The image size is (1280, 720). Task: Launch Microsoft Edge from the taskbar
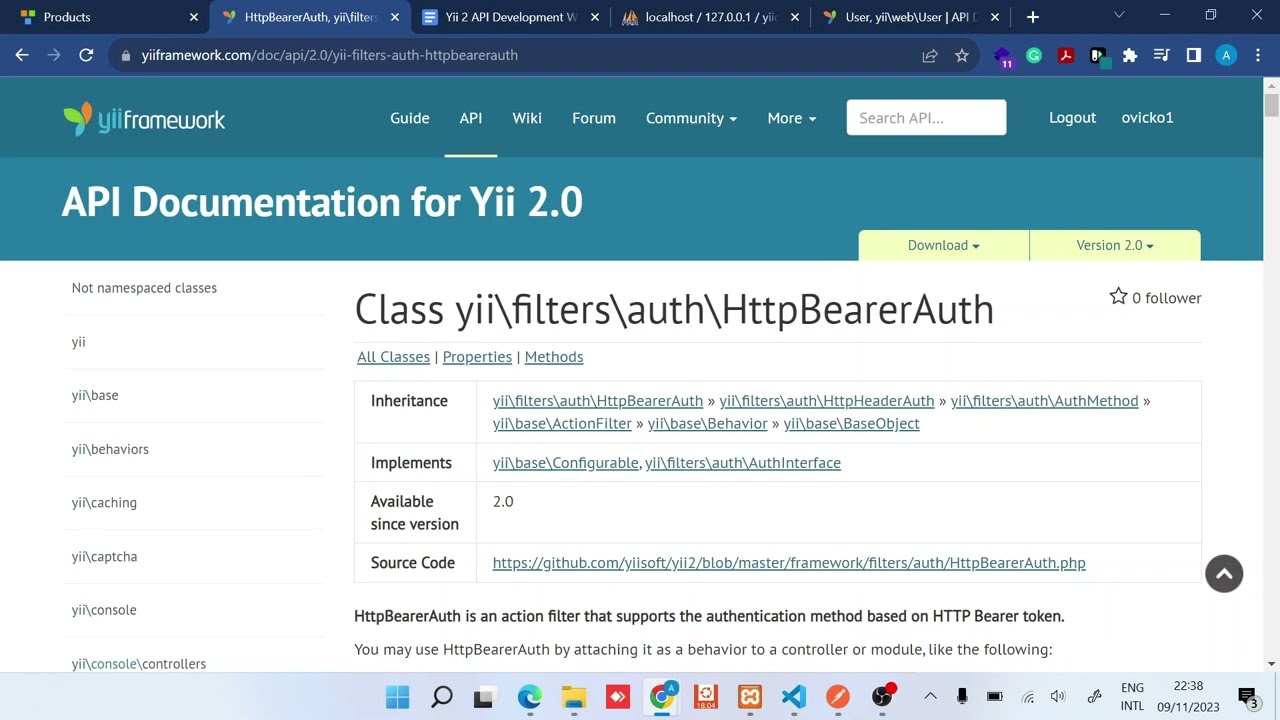point(529,697)
